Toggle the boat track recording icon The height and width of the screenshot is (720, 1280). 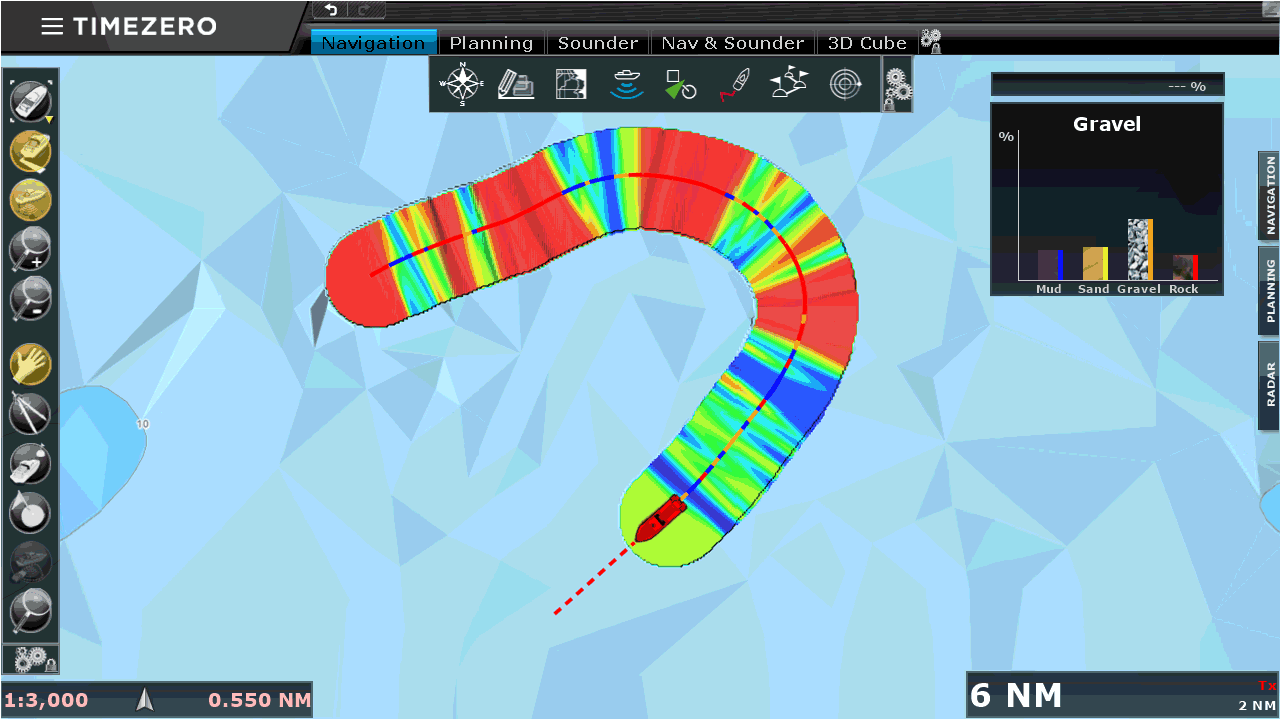tap(735, 85)
